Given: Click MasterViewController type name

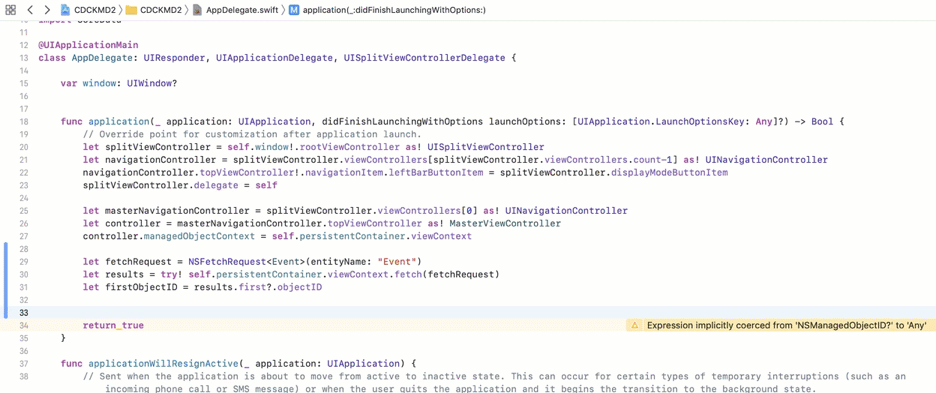Looking at the screenshot, I should (505, 224).
